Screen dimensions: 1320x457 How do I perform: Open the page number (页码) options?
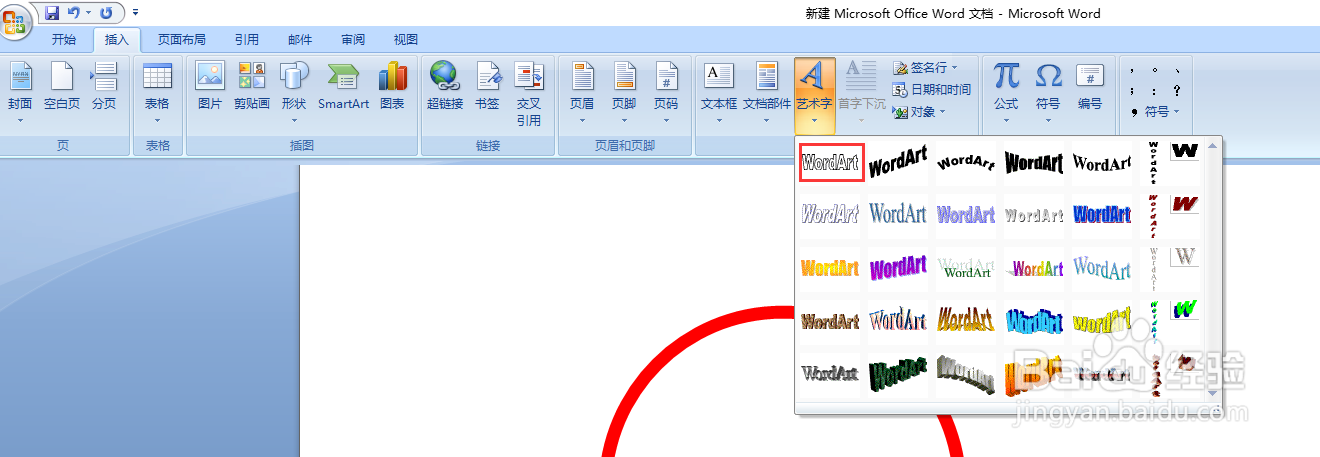pos(666,91)
